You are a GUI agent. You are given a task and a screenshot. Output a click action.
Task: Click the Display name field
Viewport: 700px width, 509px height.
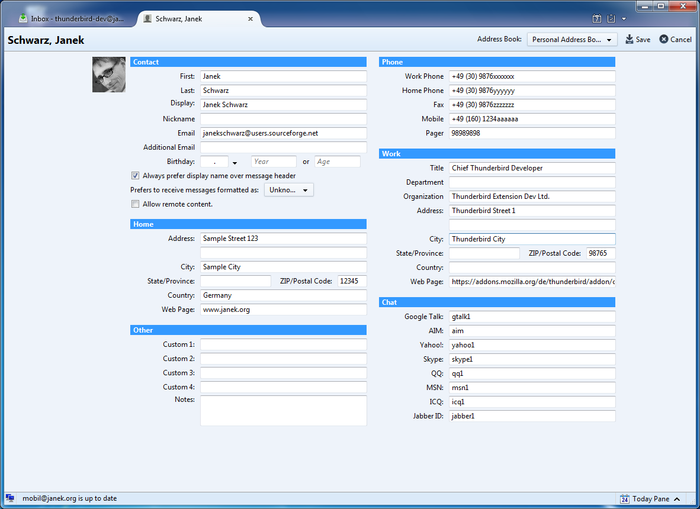point(283,104)
